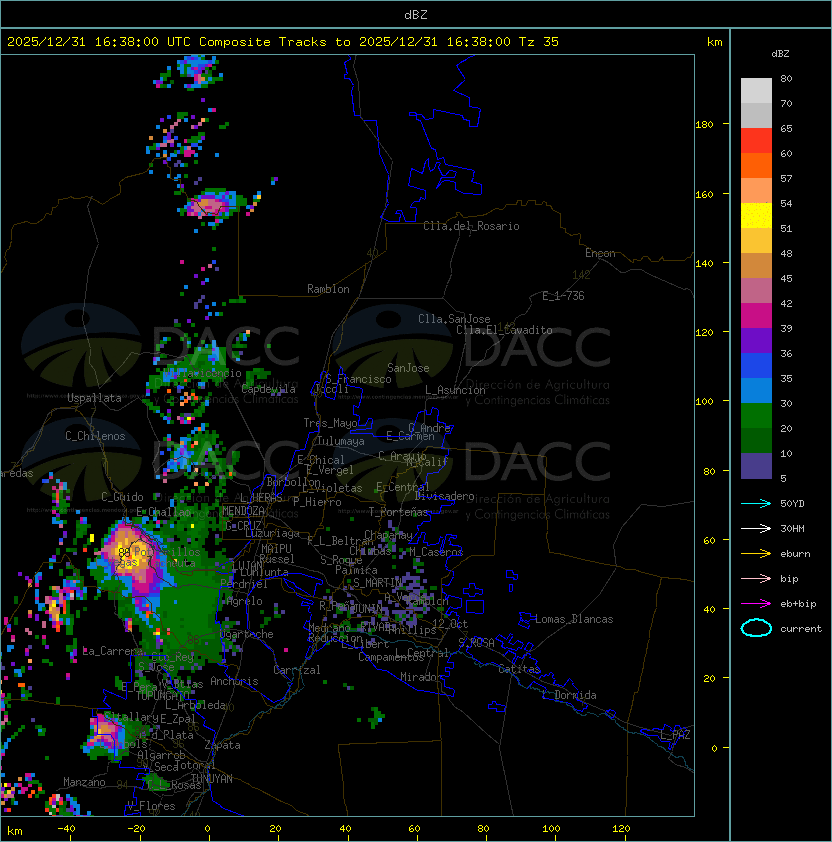
Task: Pick the red swatch in the dBZ scale
Action: (756, 141)
